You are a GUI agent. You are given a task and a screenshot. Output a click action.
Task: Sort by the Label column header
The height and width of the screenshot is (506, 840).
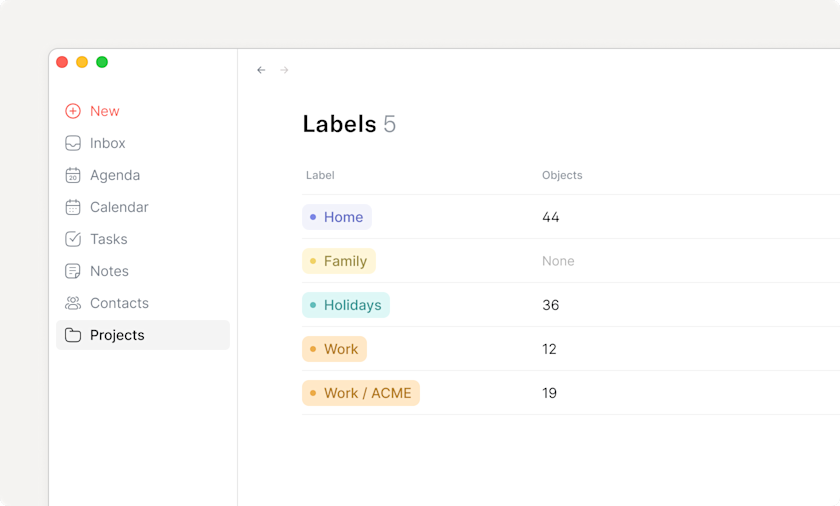click(320, 175)
